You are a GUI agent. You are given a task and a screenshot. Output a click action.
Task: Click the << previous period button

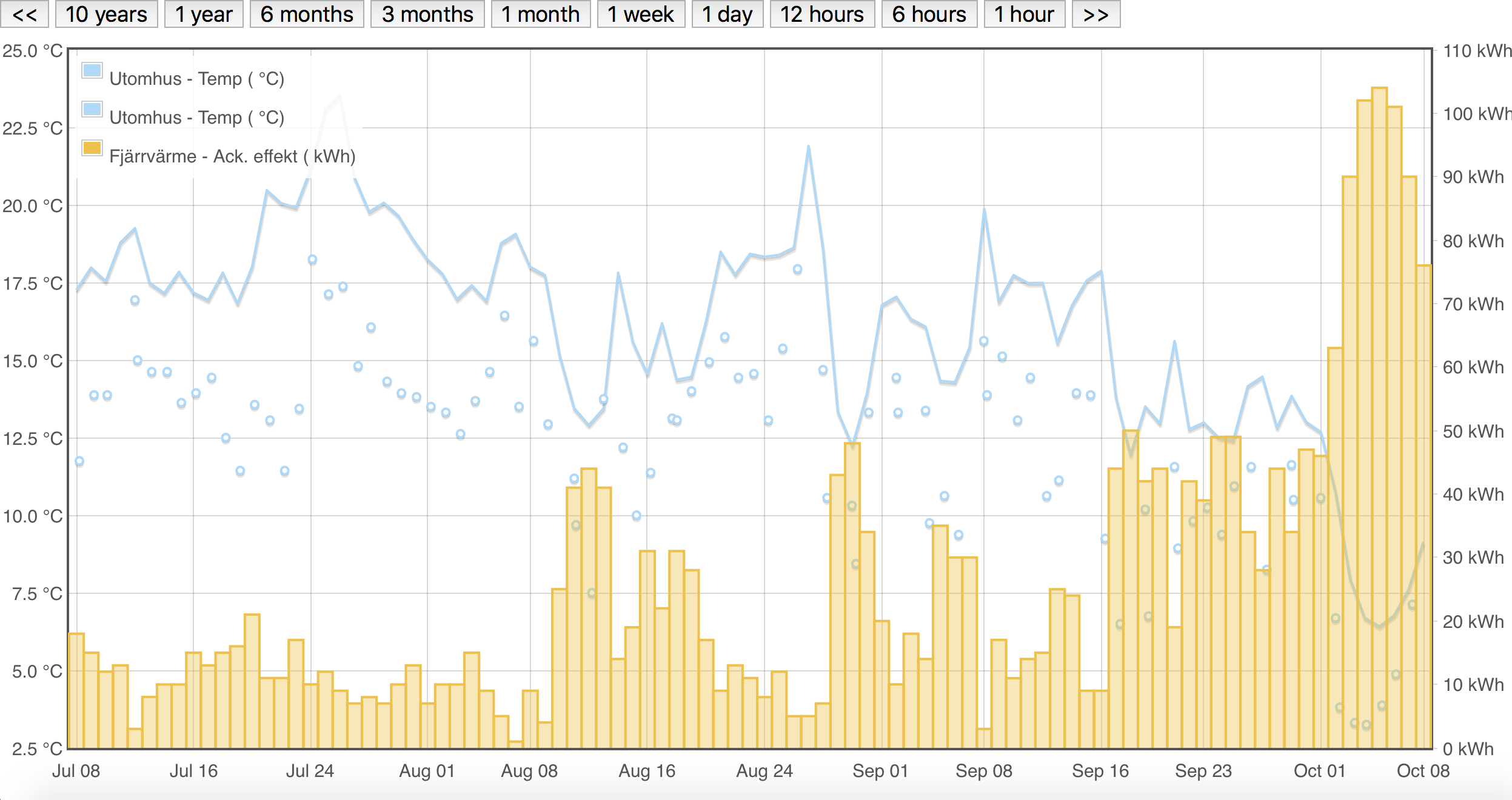pos(24,14)
